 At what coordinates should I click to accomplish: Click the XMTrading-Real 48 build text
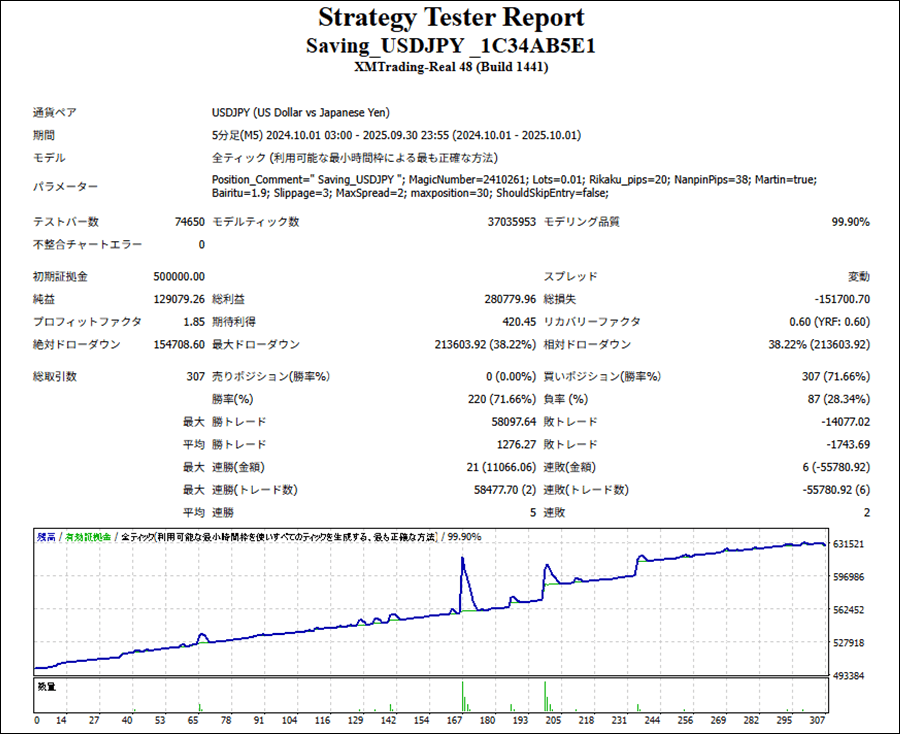click(x=450, y=67)
